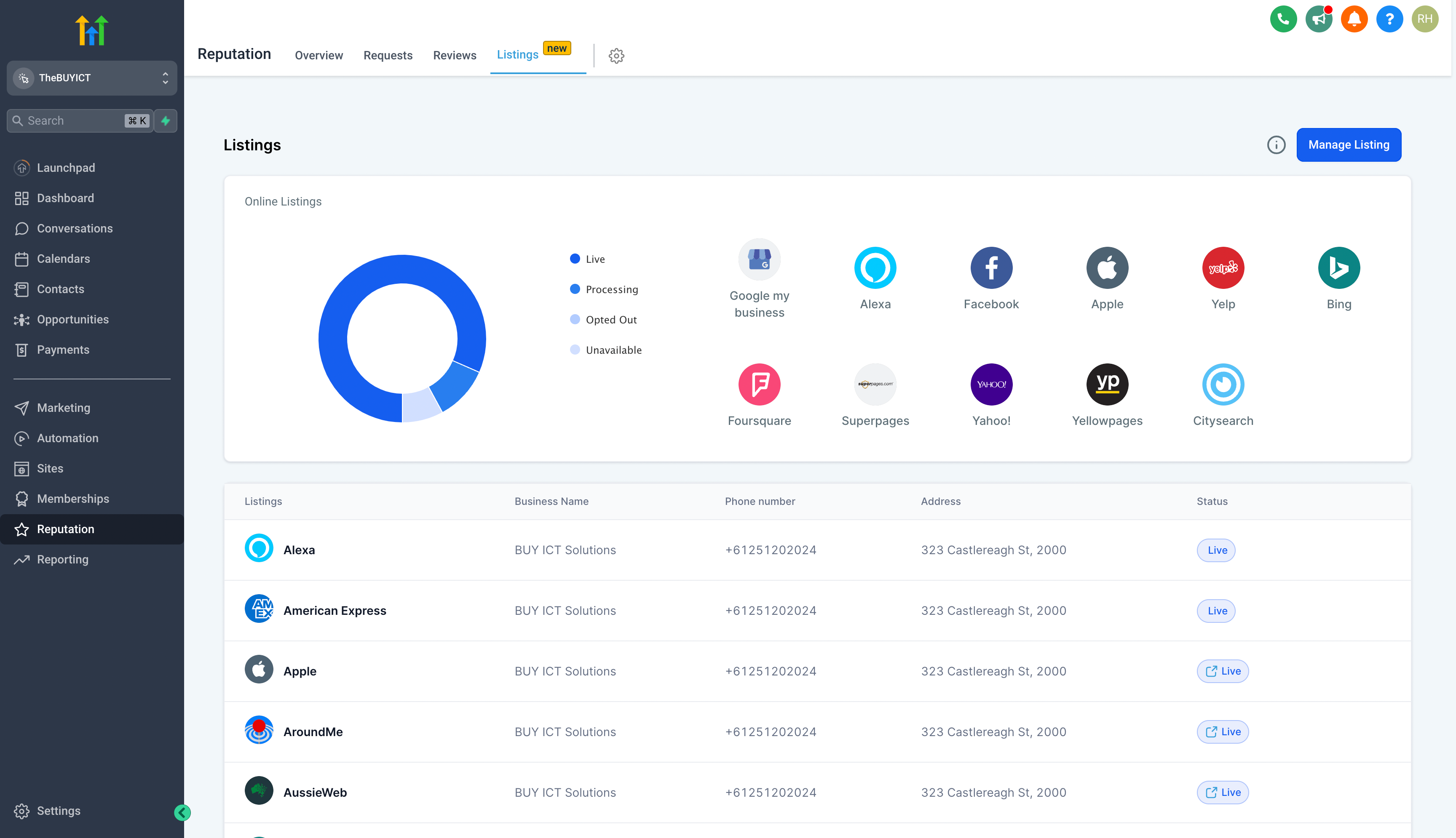
Task: Click the info icon beside Manage Listing
Action: [x=1276, y=145]
